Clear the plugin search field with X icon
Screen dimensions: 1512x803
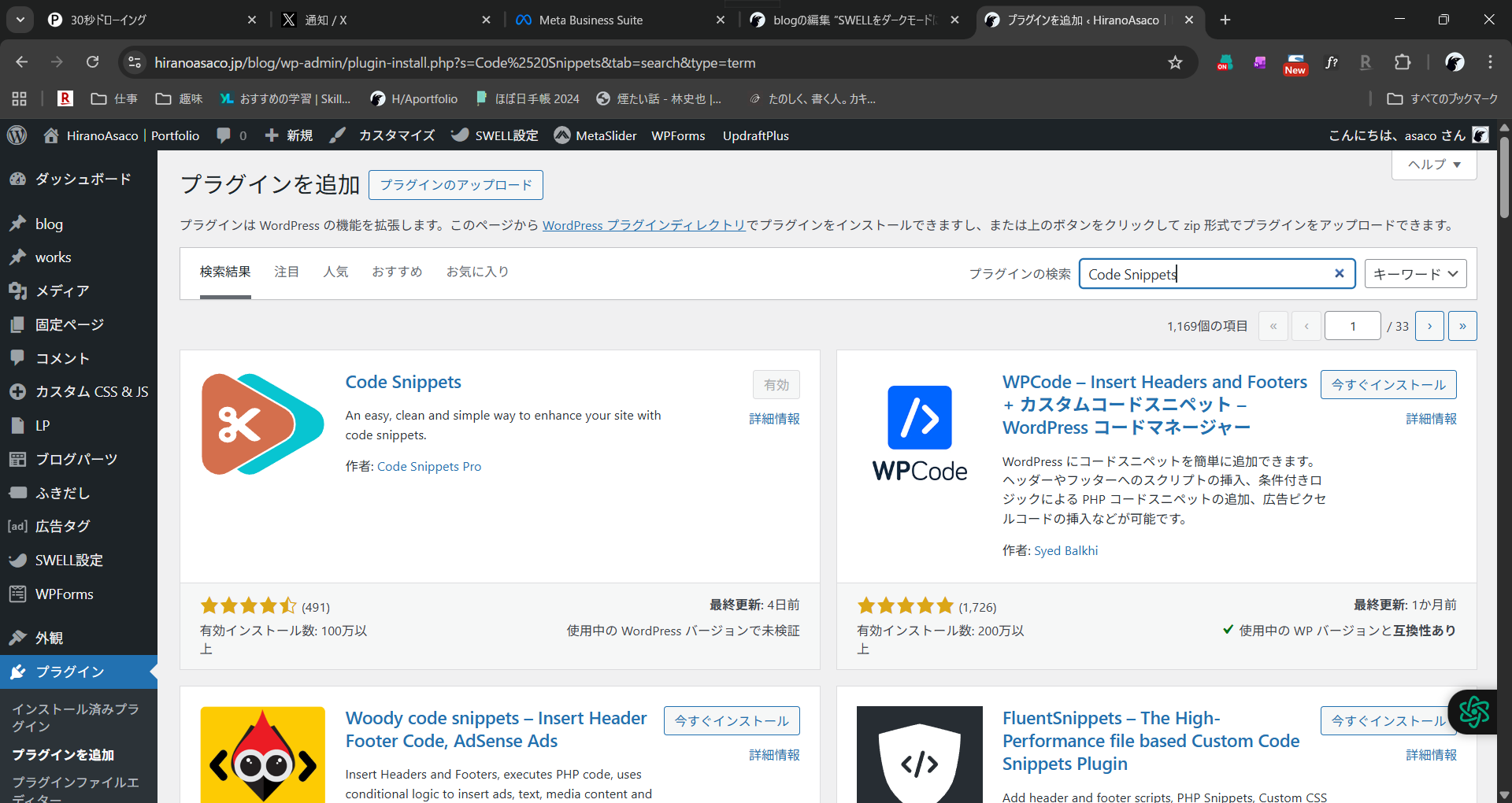pos(1339,274)
